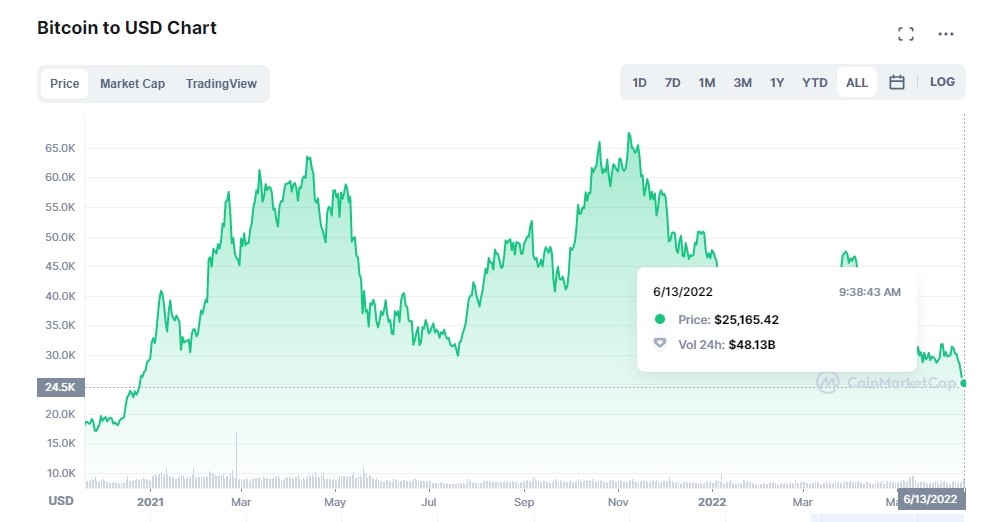
Task: Click the 6/13/2022 date axis label
Action: [x=931, y=499]
